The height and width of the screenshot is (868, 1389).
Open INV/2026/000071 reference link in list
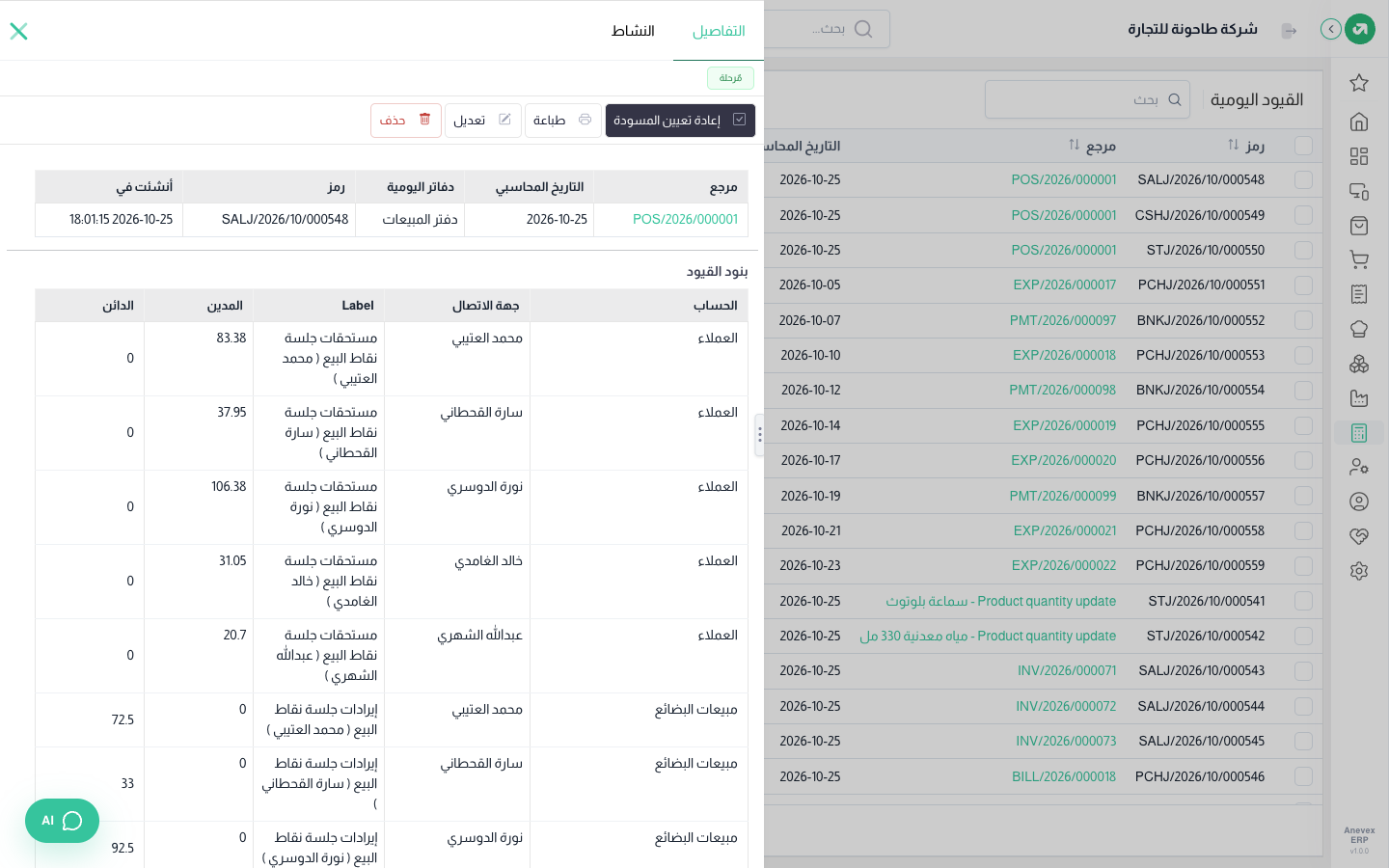coord(1067,670)
